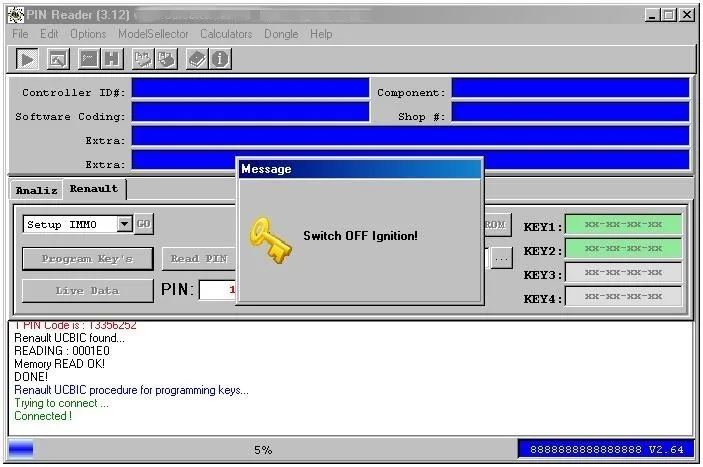Image resolution: width=703 pixels, height=467 pixels.
Task: Click the 'PIN Code is' log line
Action: click(x=75, y=325)
